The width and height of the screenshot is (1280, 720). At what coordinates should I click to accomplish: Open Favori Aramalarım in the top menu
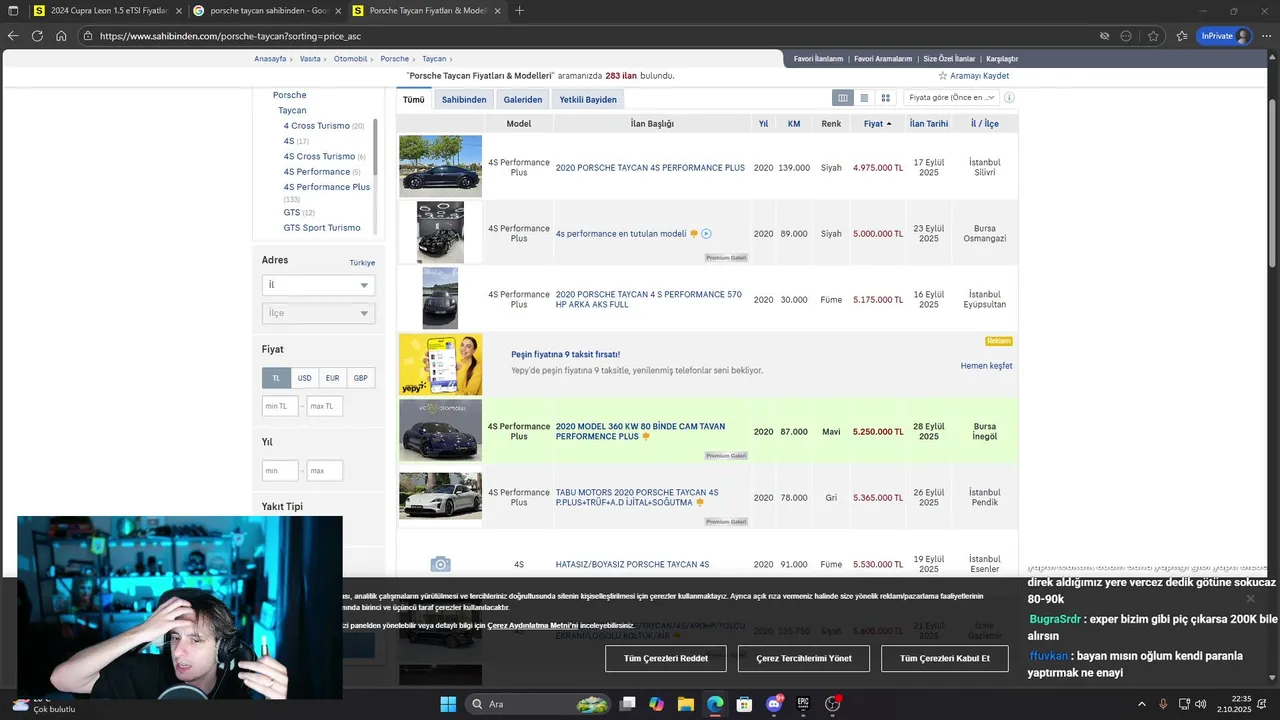pyautogui.click(x=883, y=59)
